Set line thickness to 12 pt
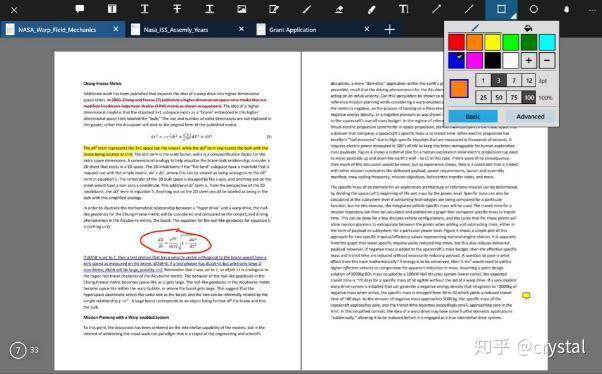The height and width of the screenshot is (374, 602). coord(529,81)
